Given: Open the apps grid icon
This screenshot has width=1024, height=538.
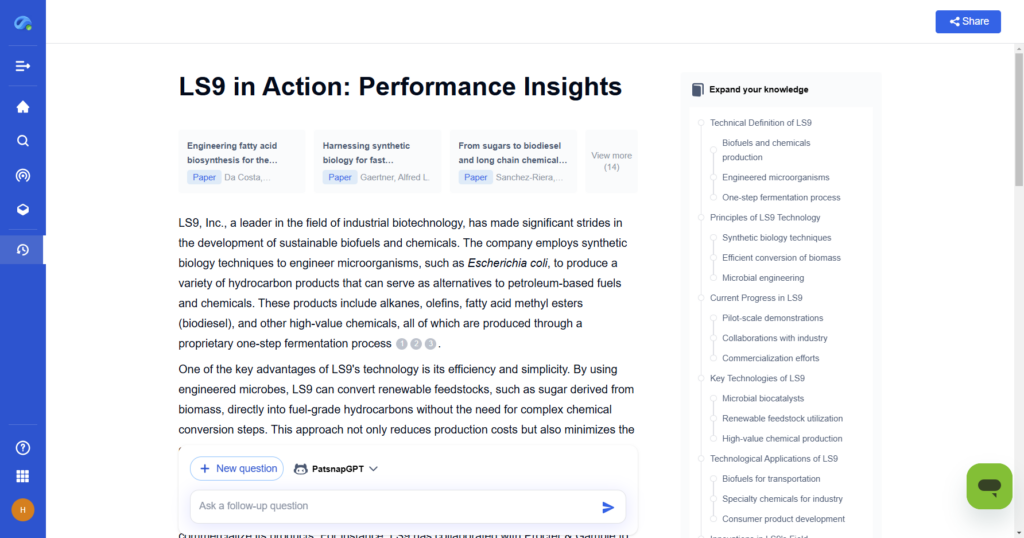Looking at the screenshot, I should pyautogui.click(x=22, y=476).
